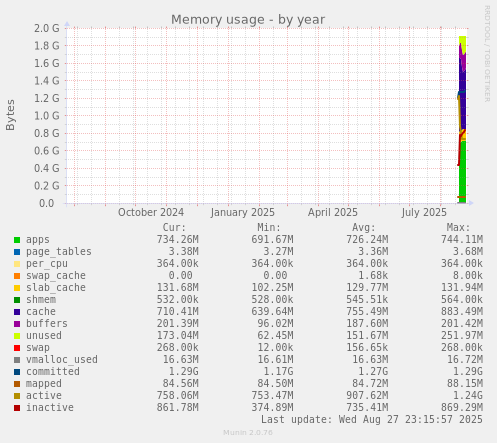Click the 'swap_cache' legend label
This screenshot has height=443, width=497.
click(x=56, y=276)
